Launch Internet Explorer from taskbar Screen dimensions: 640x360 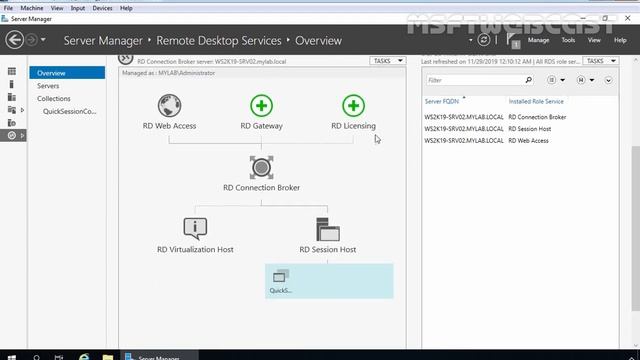(x=84, y=357)
